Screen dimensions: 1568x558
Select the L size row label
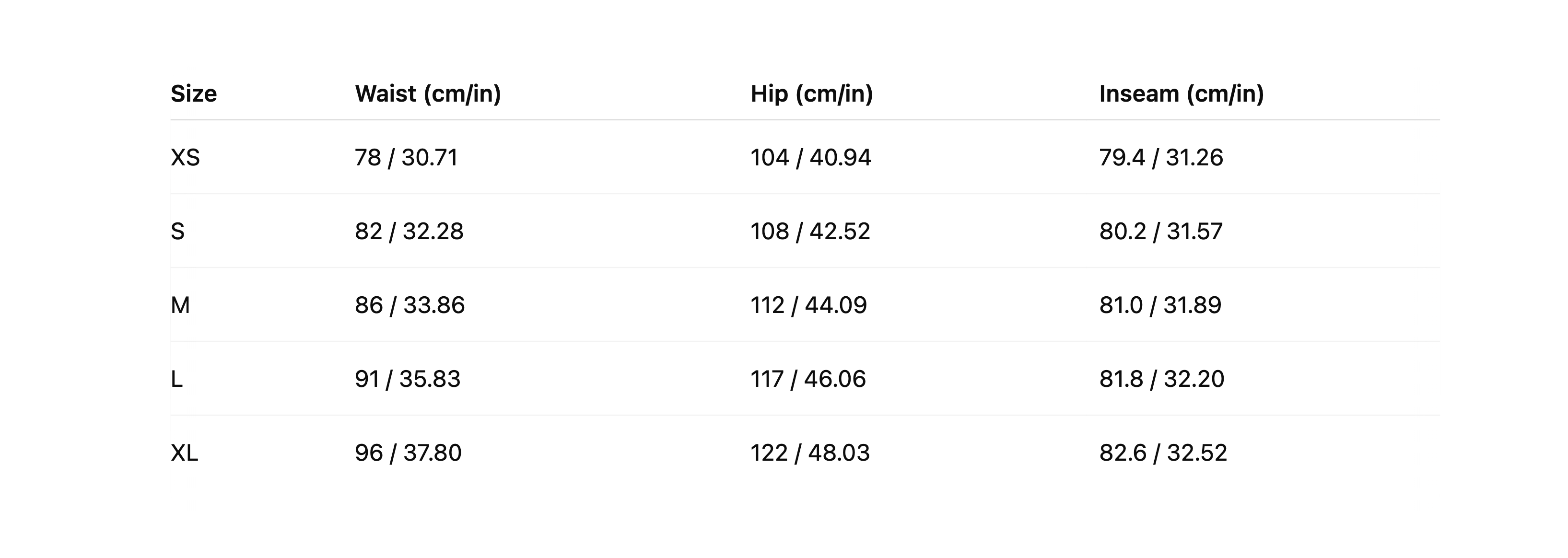click(x=176, y=379)
